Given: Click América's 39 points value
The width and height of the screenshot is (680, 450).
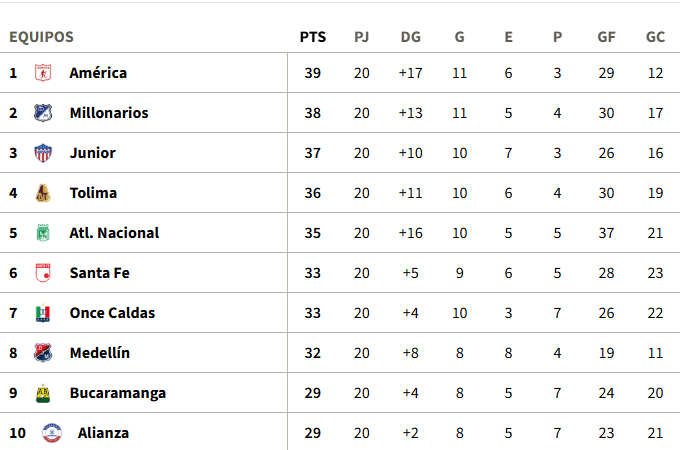Looking at the screenshot, I should pyautogui.click(x=313, y=73).
